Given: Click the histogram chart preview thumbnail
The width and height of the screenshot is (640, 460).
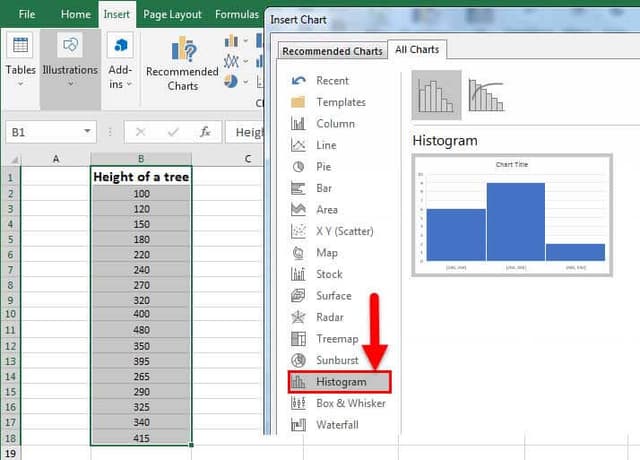Looking at the screenshot, I should point(511,215).
